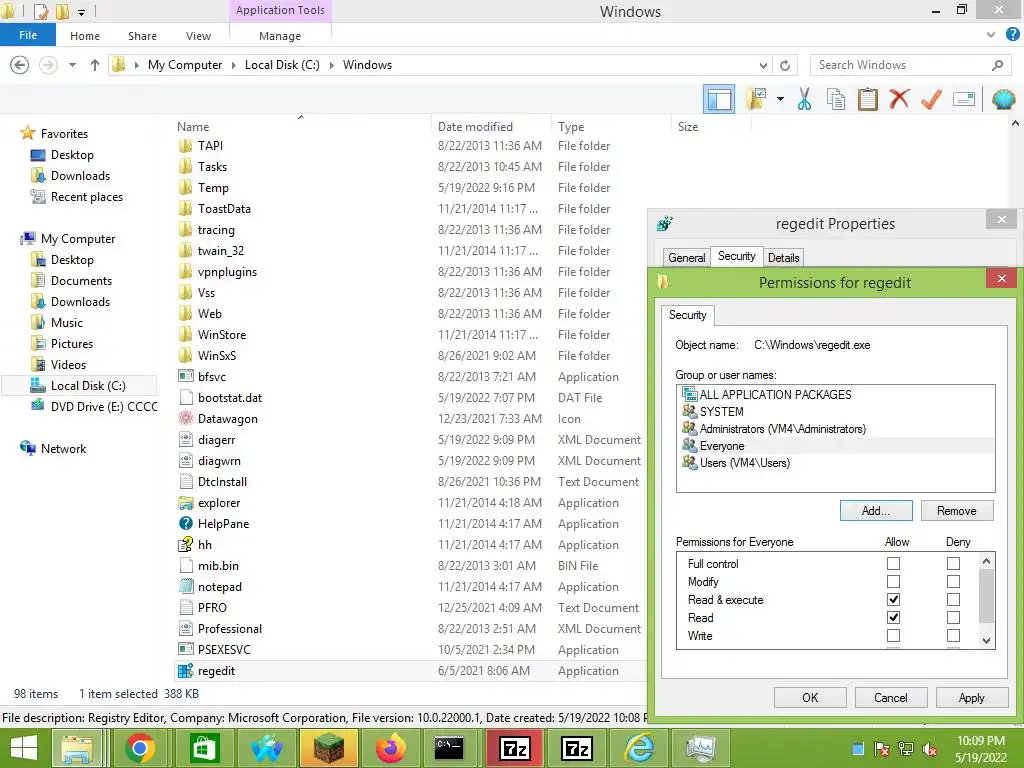The image size is (1024, 768).
Task: Expand the chevron after Local Disk (C:) breadcrumb
Action: coord(331,65)
